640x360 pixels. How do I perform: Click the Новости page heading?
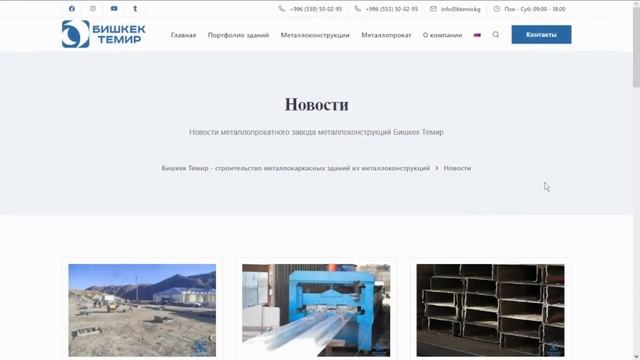click(x=316, y=104)
